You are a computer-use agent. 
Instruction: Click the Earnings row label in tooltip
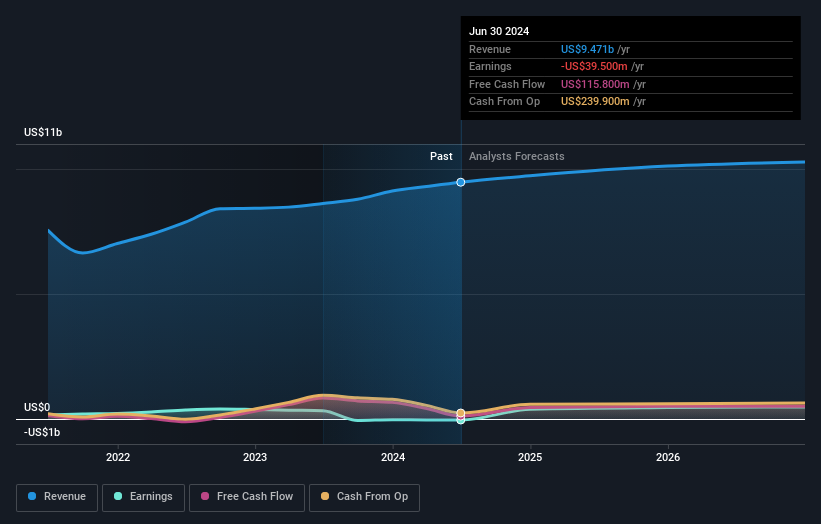490,66
